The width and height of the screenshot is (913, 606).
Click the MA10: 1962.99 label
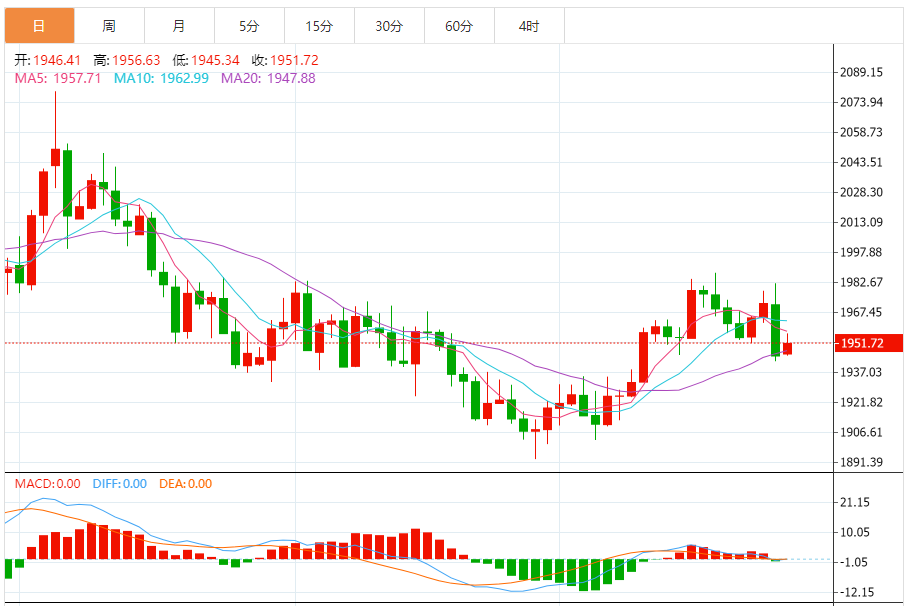pyautogui.click(x=161, y=78)
